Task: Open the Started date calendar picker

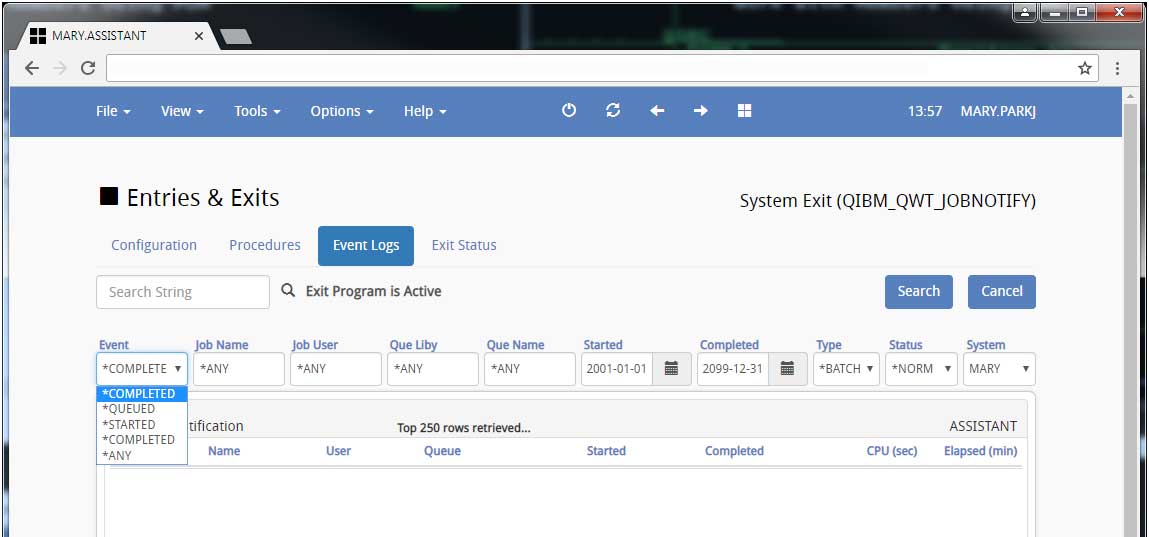Action: pos(672,369)
